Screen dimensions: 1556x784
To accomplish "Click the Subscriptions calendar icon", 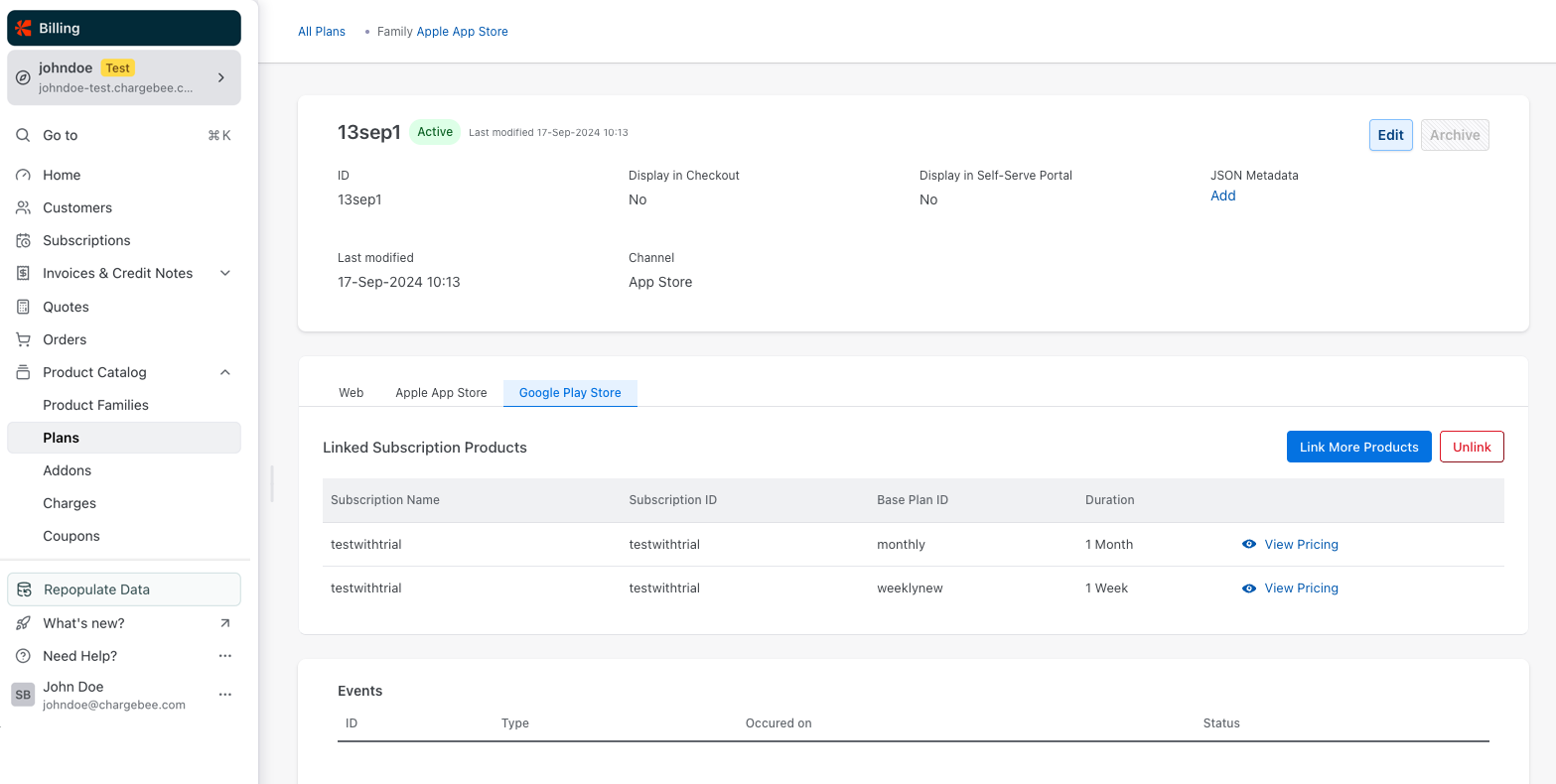I will tap(23, 240).
